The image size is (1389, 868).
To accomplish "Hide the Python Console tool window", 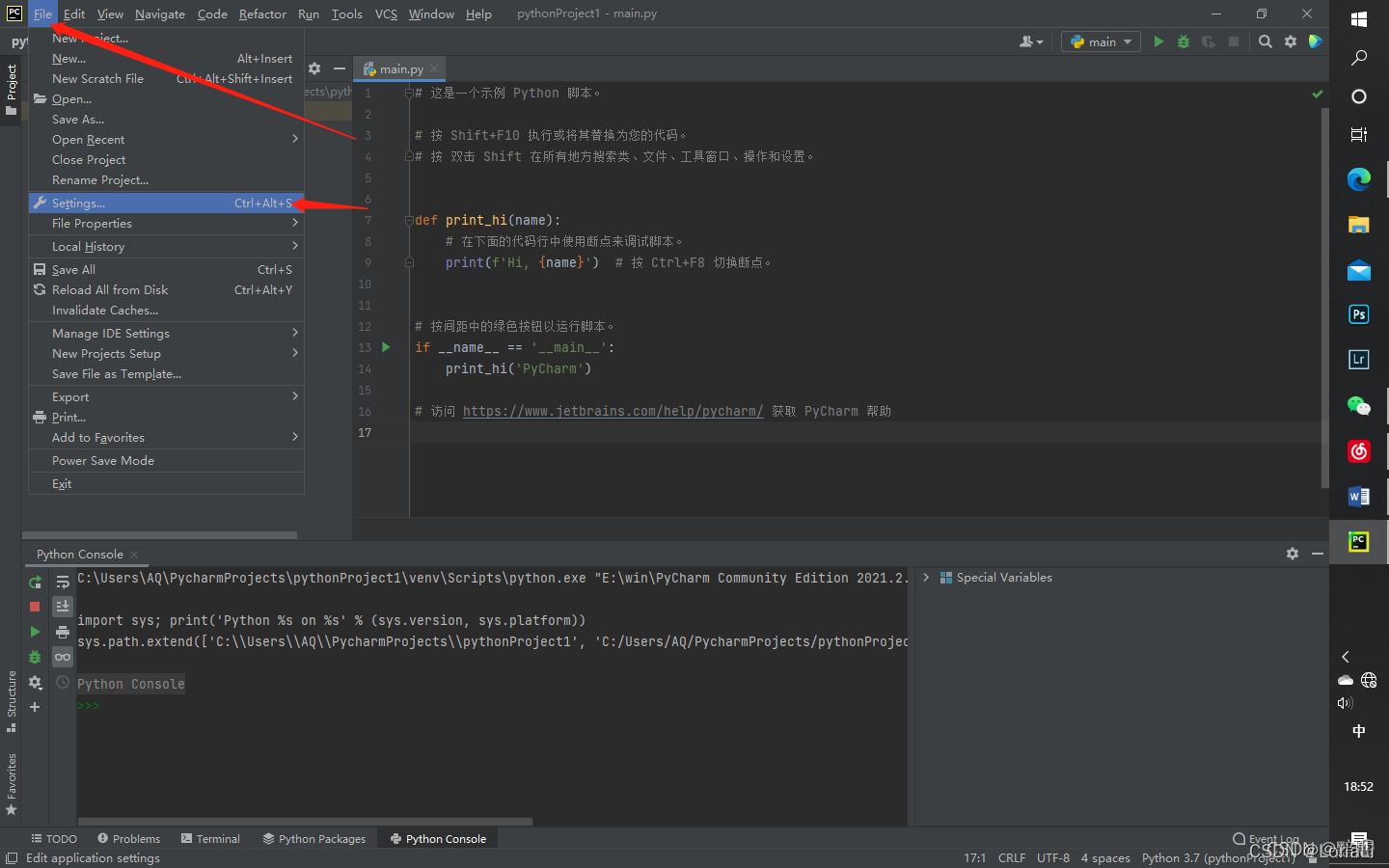I will 1318,554.
